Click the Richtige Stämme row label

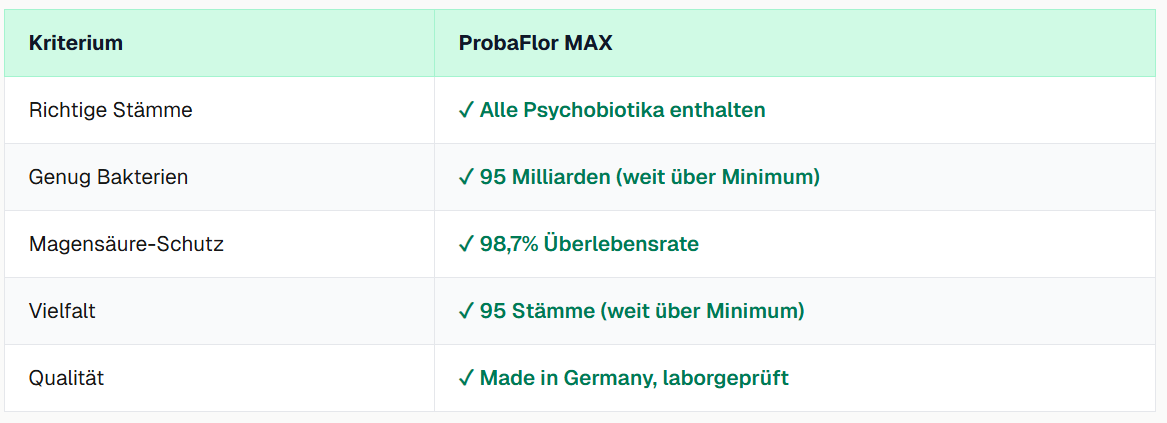(111, 110)
